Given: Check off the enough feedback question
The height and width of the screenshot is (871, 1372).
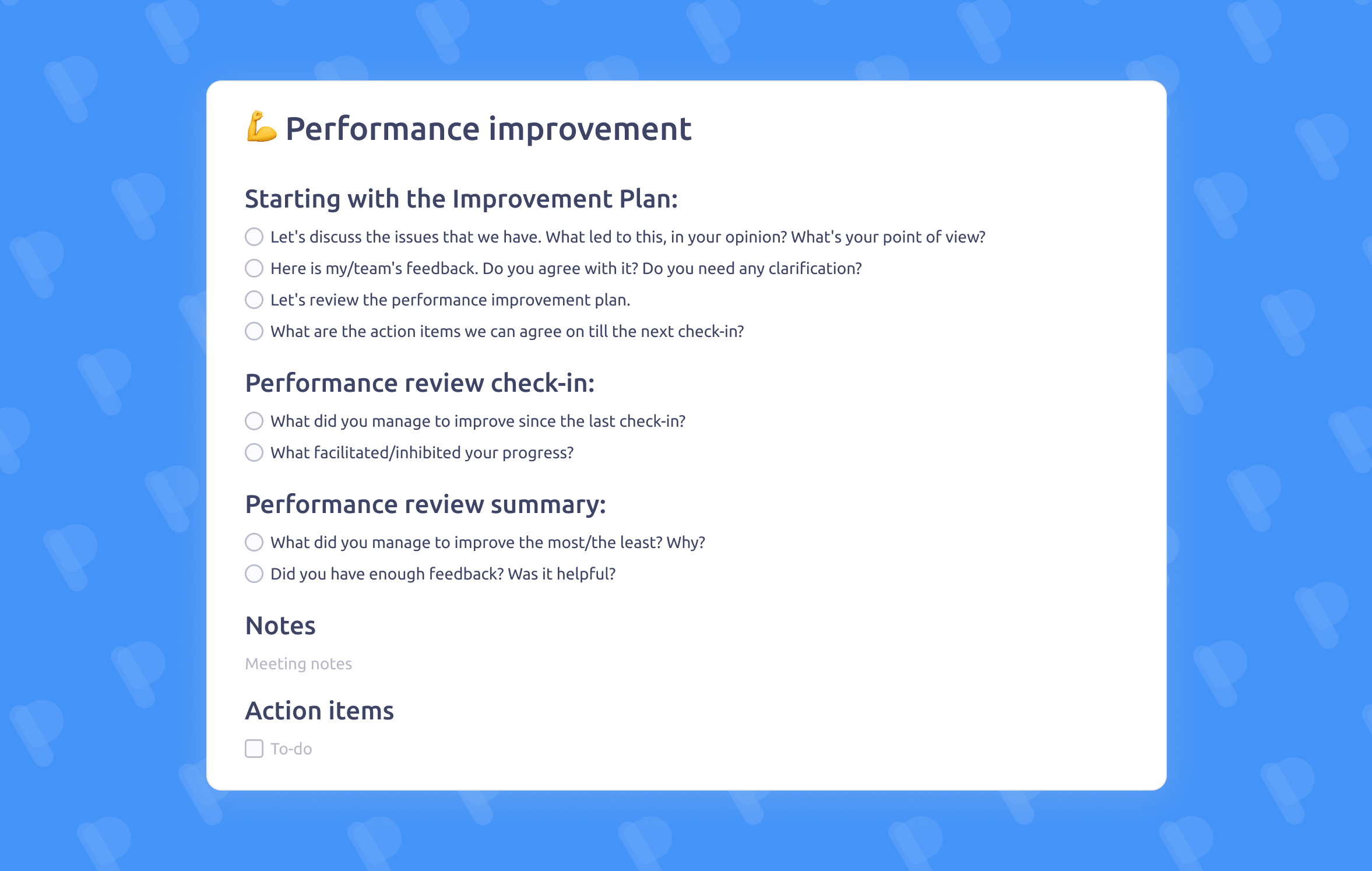Looking at the screenshot, I should pos(254,574).
